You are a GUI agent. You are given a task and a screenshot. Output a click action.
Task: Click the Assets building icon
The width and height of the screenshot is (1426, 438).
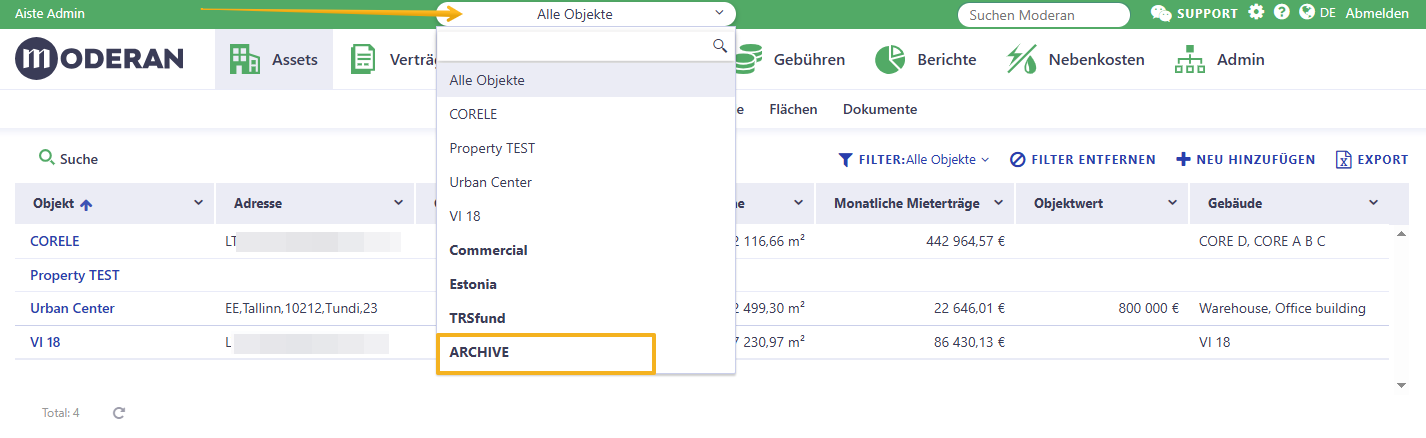[x=244, y=59]
